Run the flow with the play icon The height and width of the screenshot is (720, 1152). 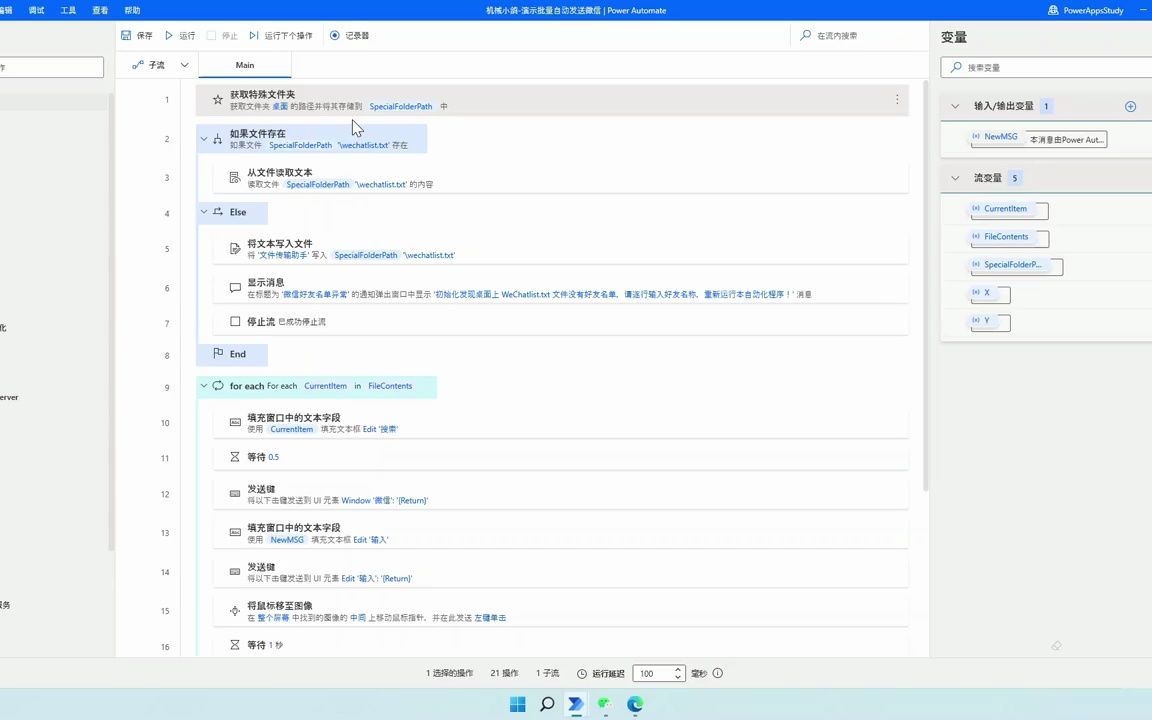coord(168,35)
